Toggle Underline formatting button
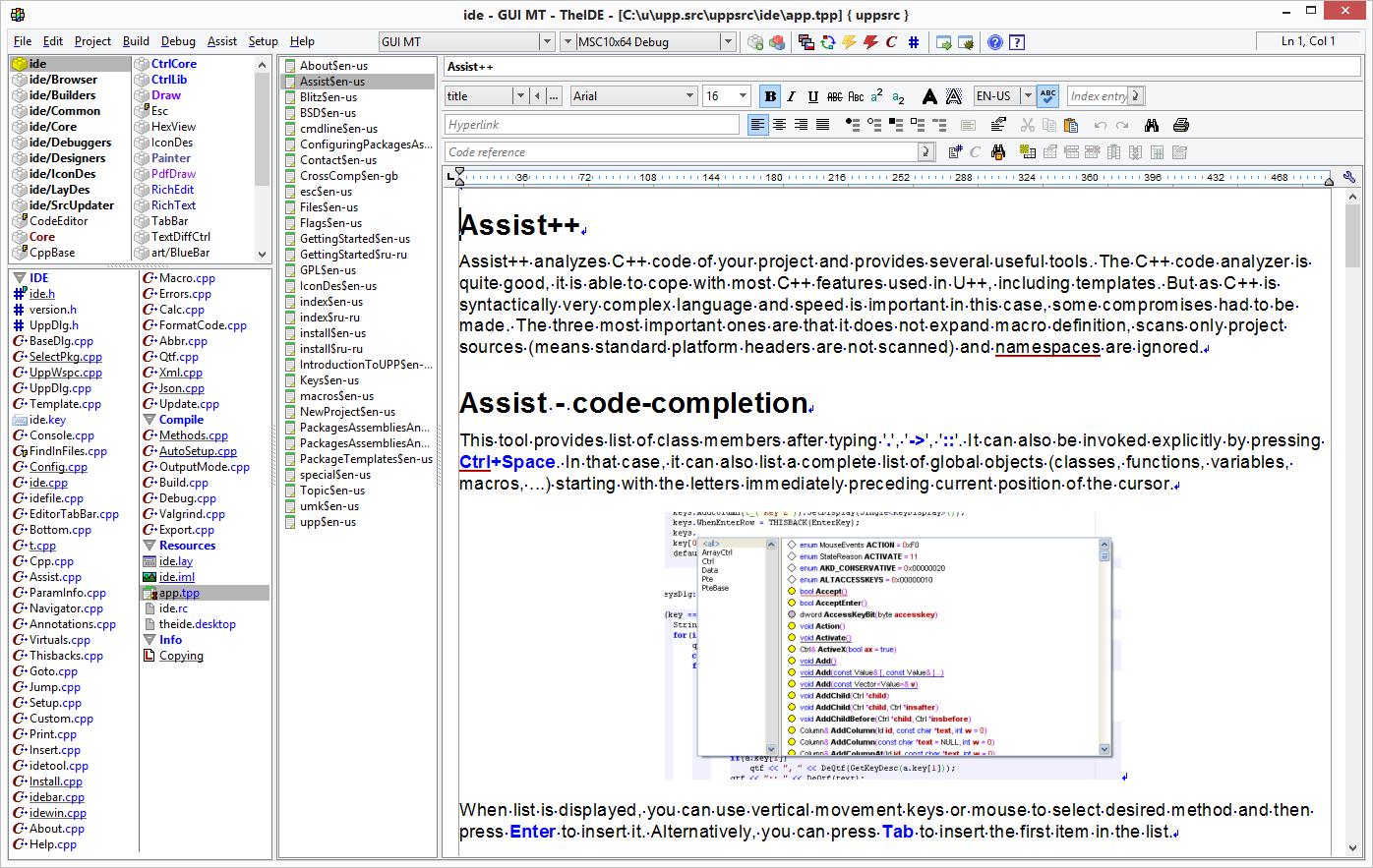 [812, 96]
